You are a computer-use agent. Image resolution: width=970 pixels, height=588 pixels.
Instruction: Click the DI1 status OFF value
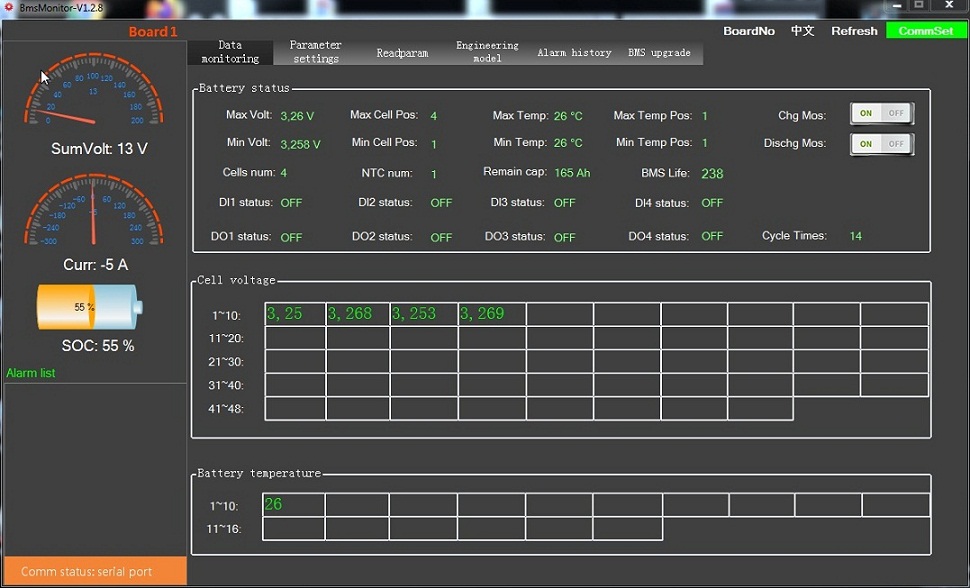click(291, 202)
